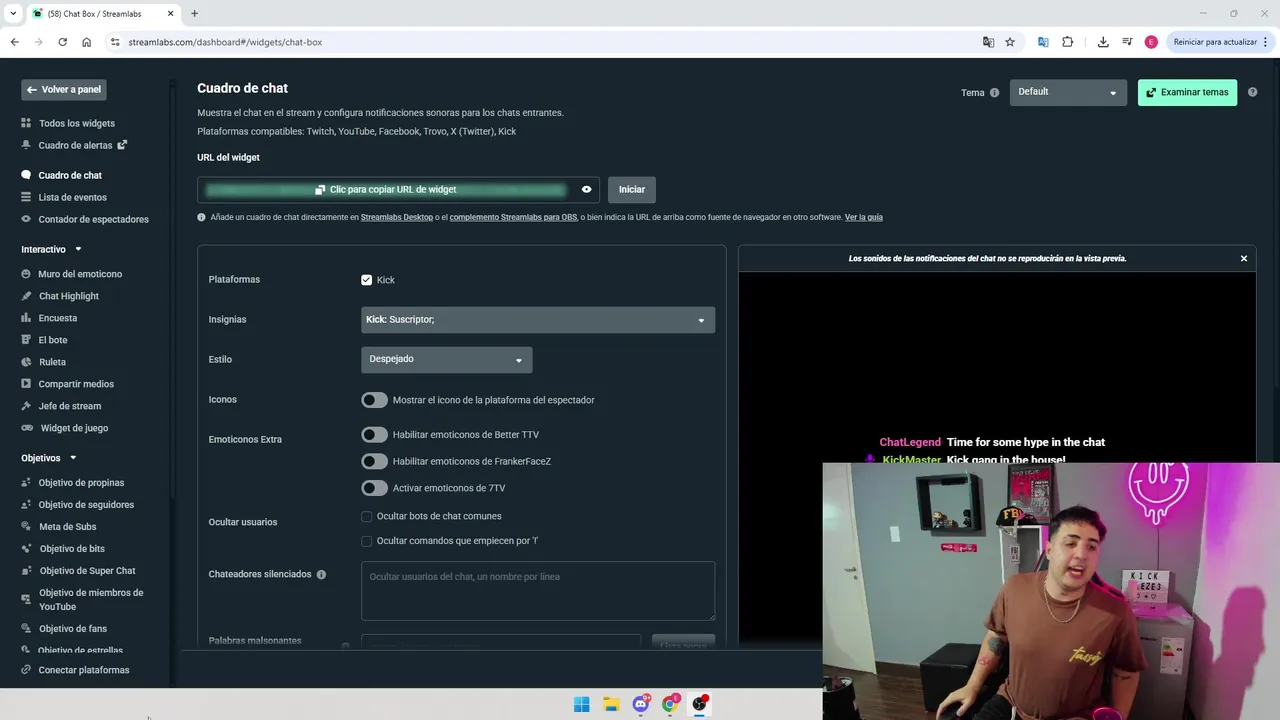Activate 7TV emoticons toggle
The height and width of the screenshot is (720, 1280).
pos(374,488)
